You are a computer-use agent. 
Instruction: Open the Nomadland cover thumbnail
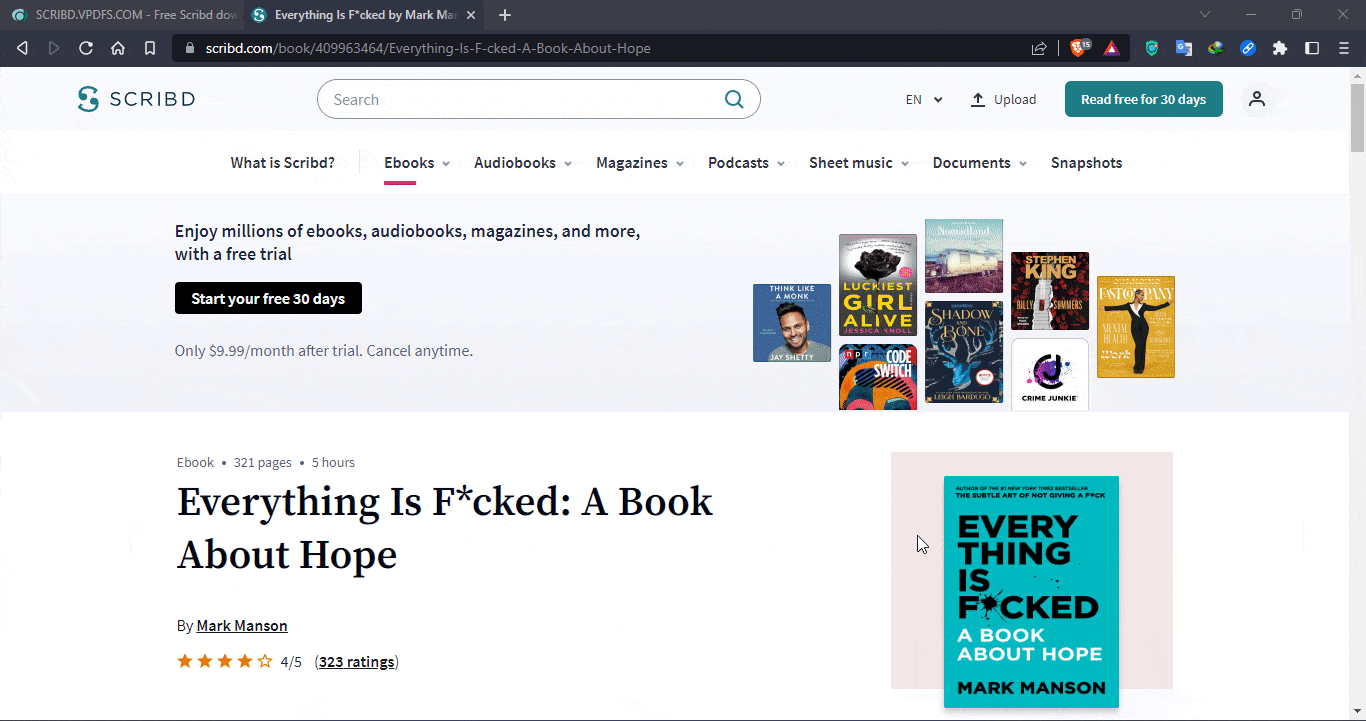pos(964,256)
